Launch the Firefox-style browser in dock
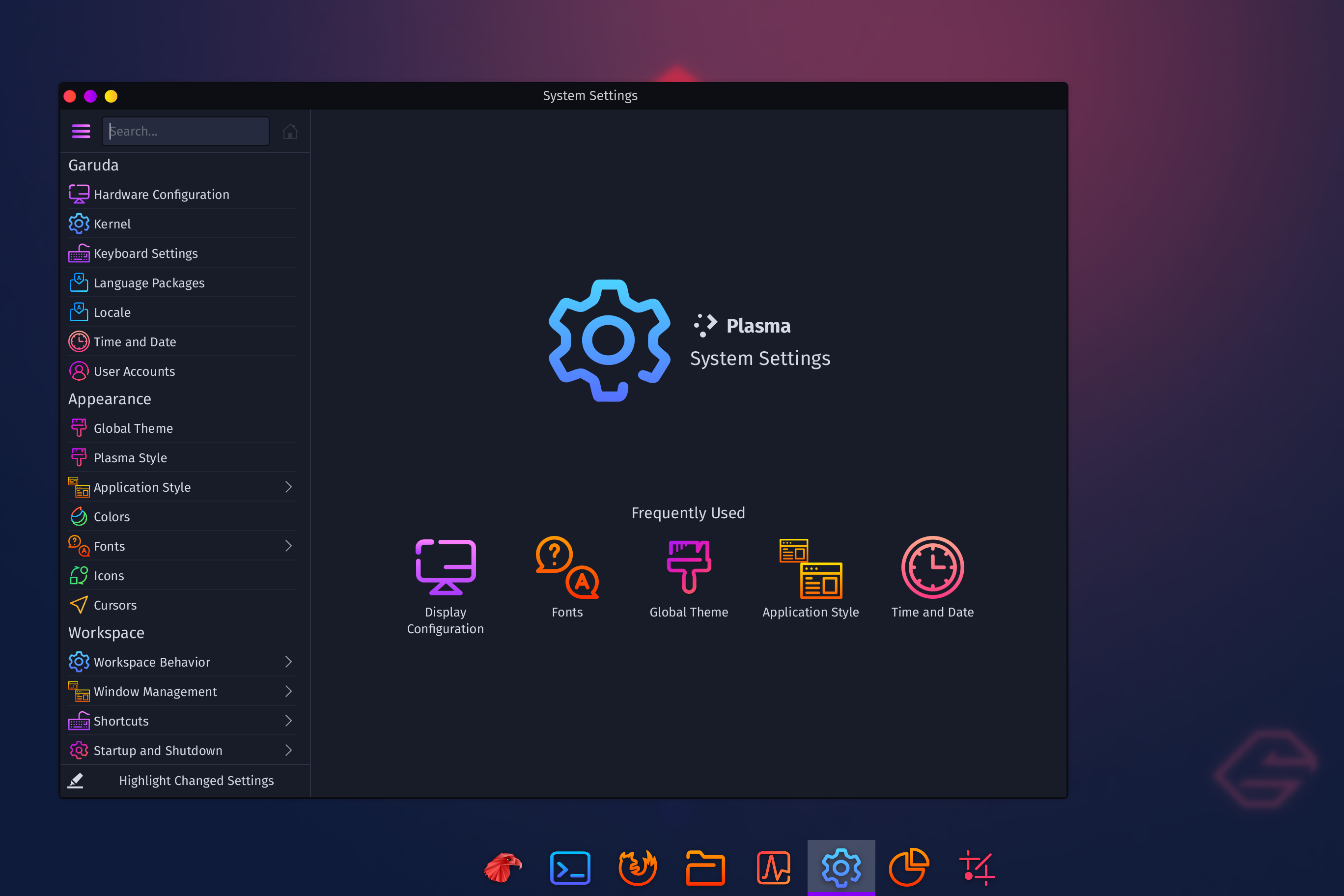The image size is (1344, 896). click(638, 867)
